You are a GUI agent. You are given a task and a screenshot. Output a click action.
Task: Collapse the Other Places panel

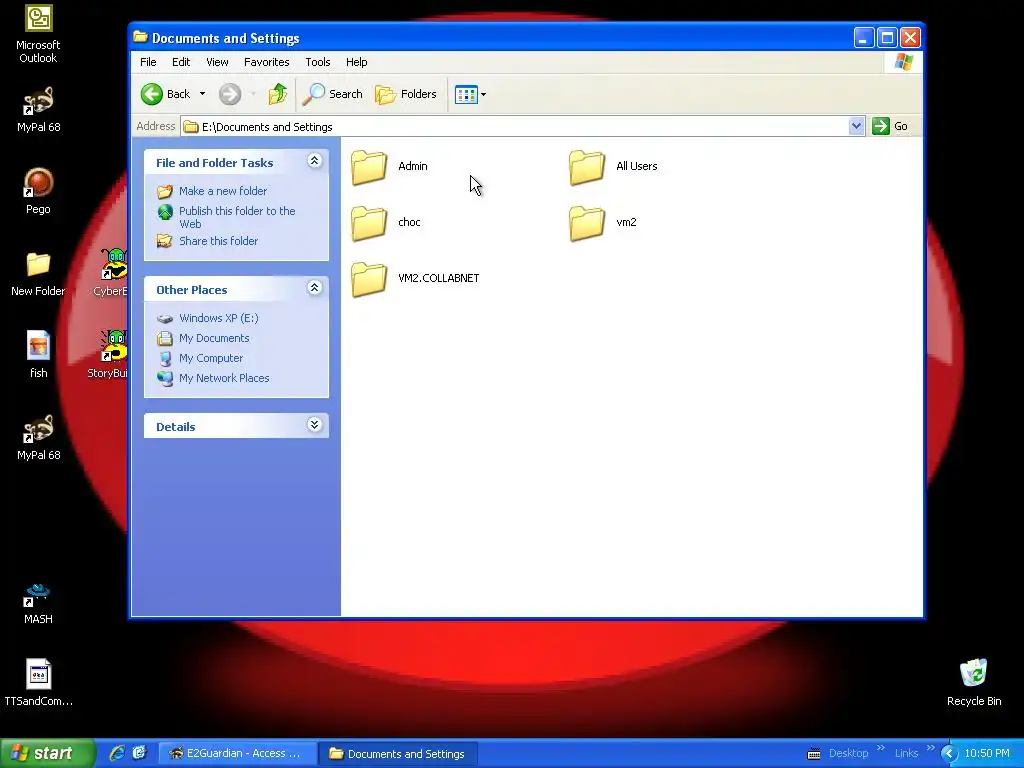click(x=314, y=288)
